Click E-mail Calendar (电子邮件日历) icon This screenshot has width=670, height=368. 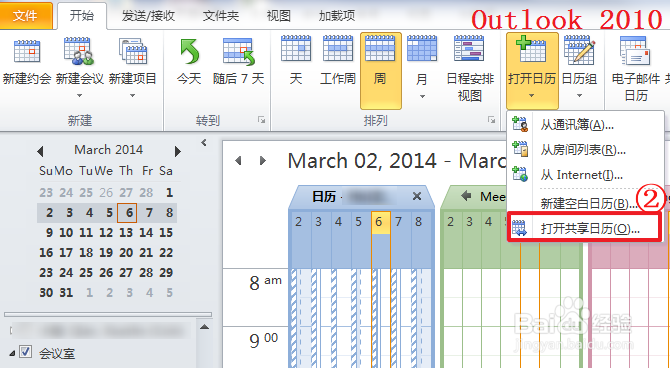click(635, 50)
